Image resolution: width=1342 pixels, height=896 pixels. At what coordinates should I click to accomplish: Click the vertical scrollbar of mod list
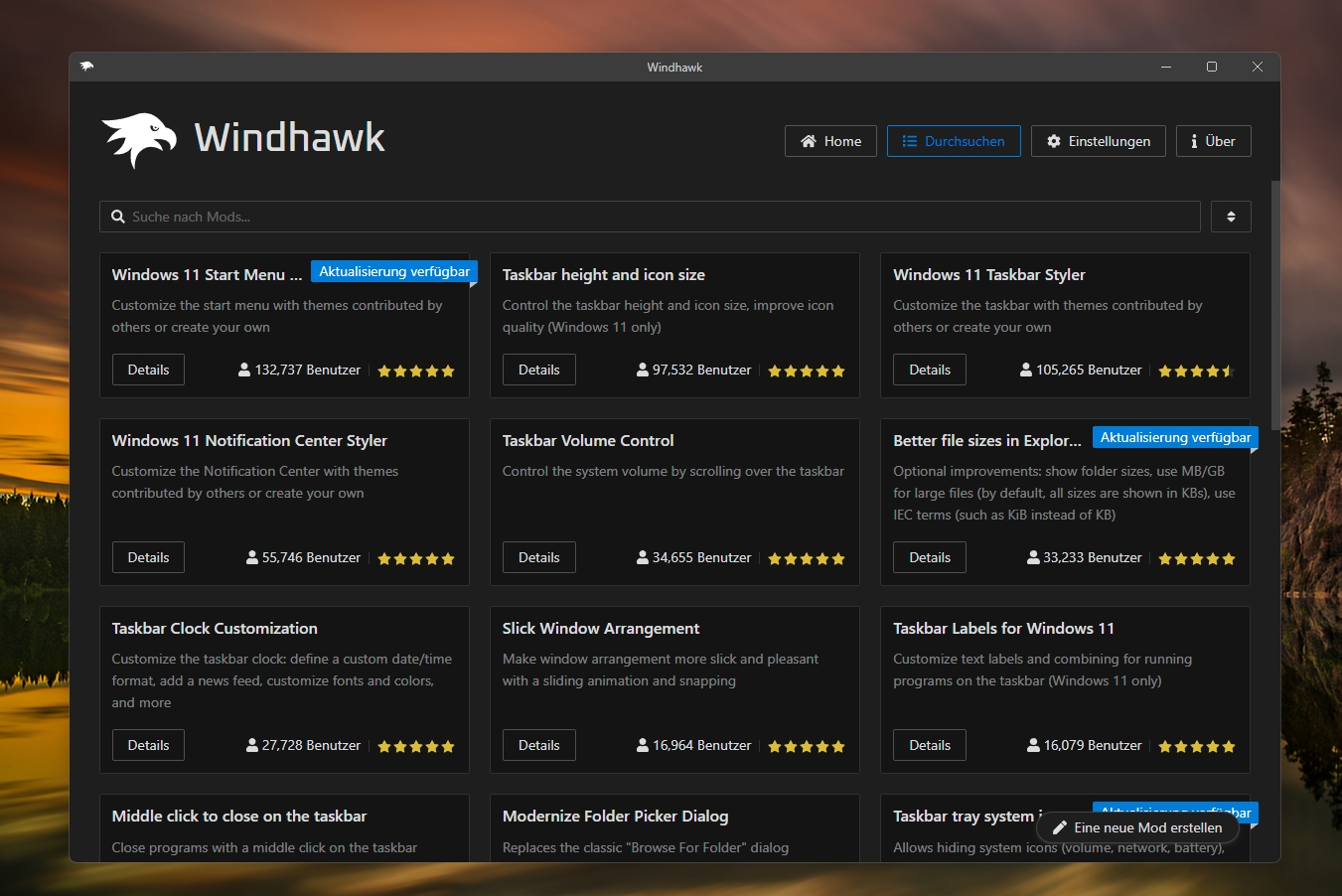[x=1274, y=298]
